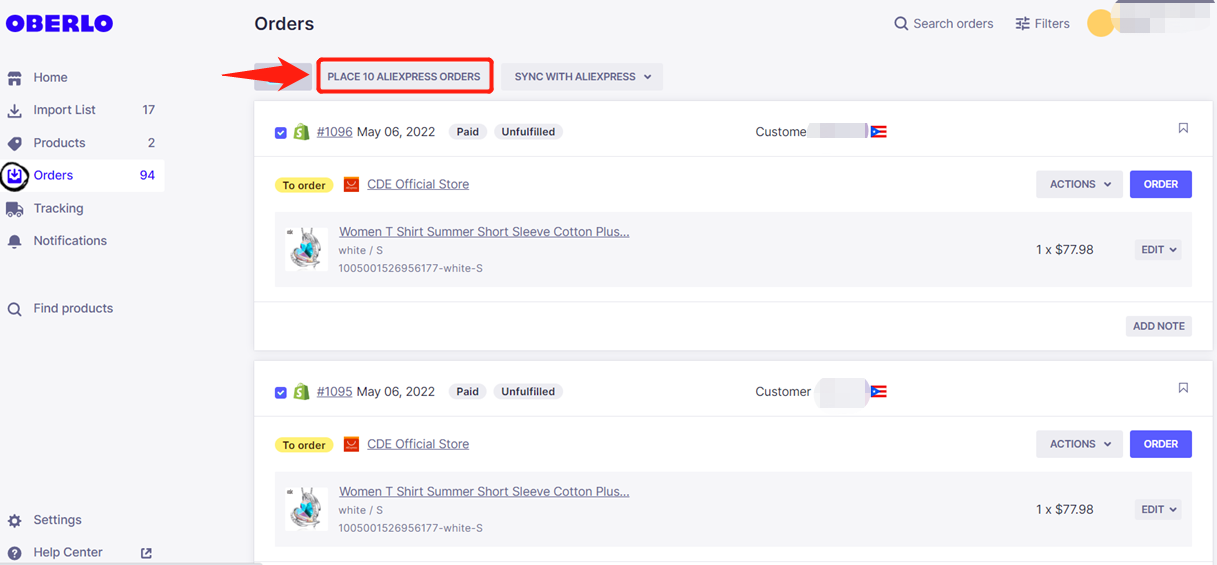Click AliExpress icon in order #1095
The height and width of the screenshot is (565, 1217).
351,445
